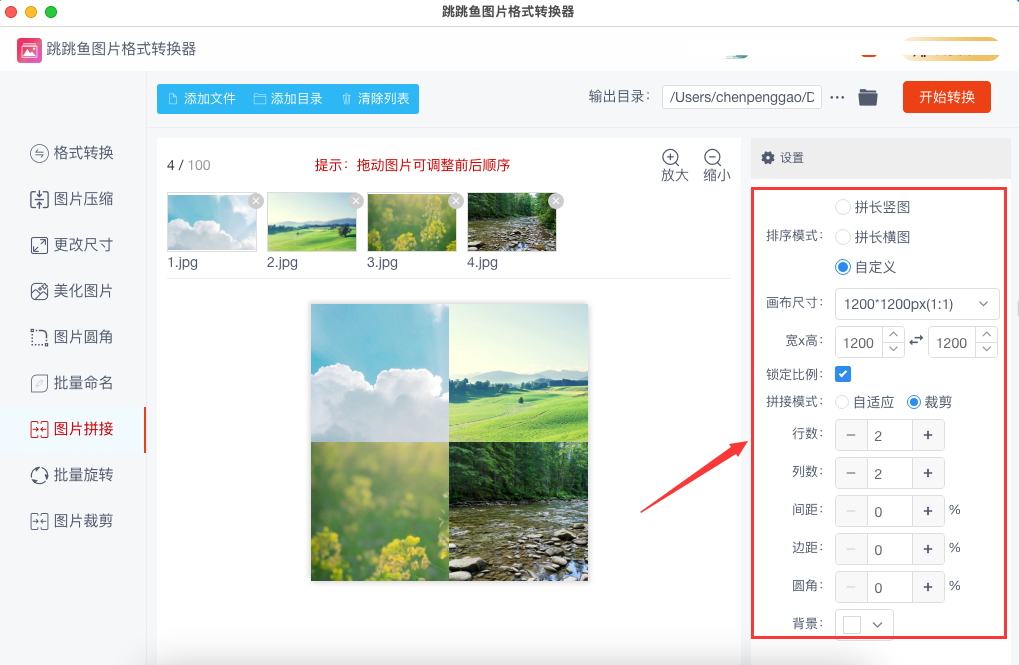Select the 3.jpg yellow flowers thumbnail
This screenshot has height=665, width=1019.
(x=411, y=222)
